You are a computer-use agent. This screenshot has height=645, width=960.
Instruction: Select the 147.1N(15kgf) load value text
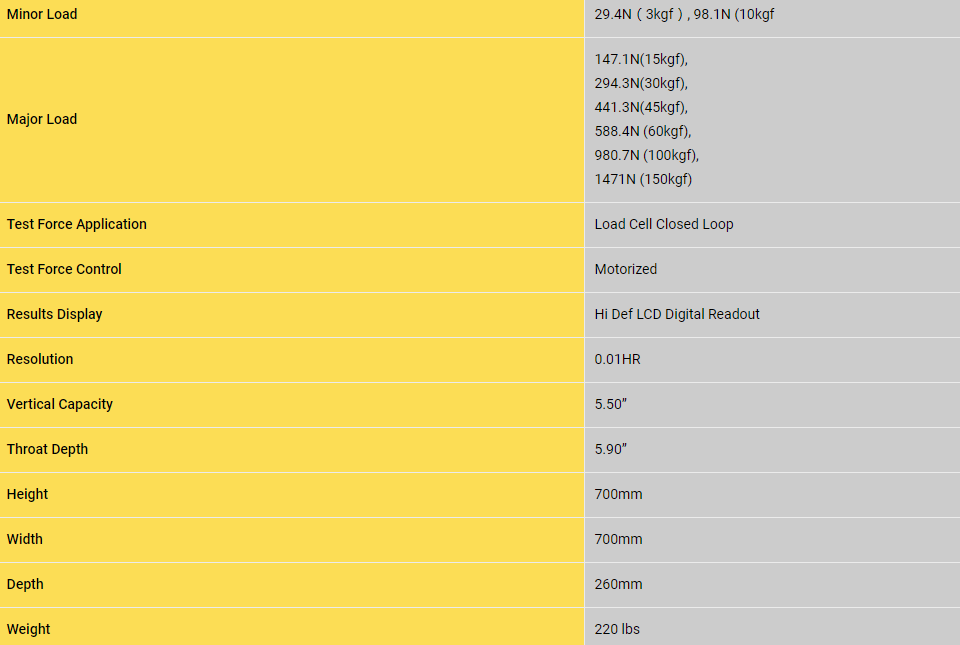point(641,59)
